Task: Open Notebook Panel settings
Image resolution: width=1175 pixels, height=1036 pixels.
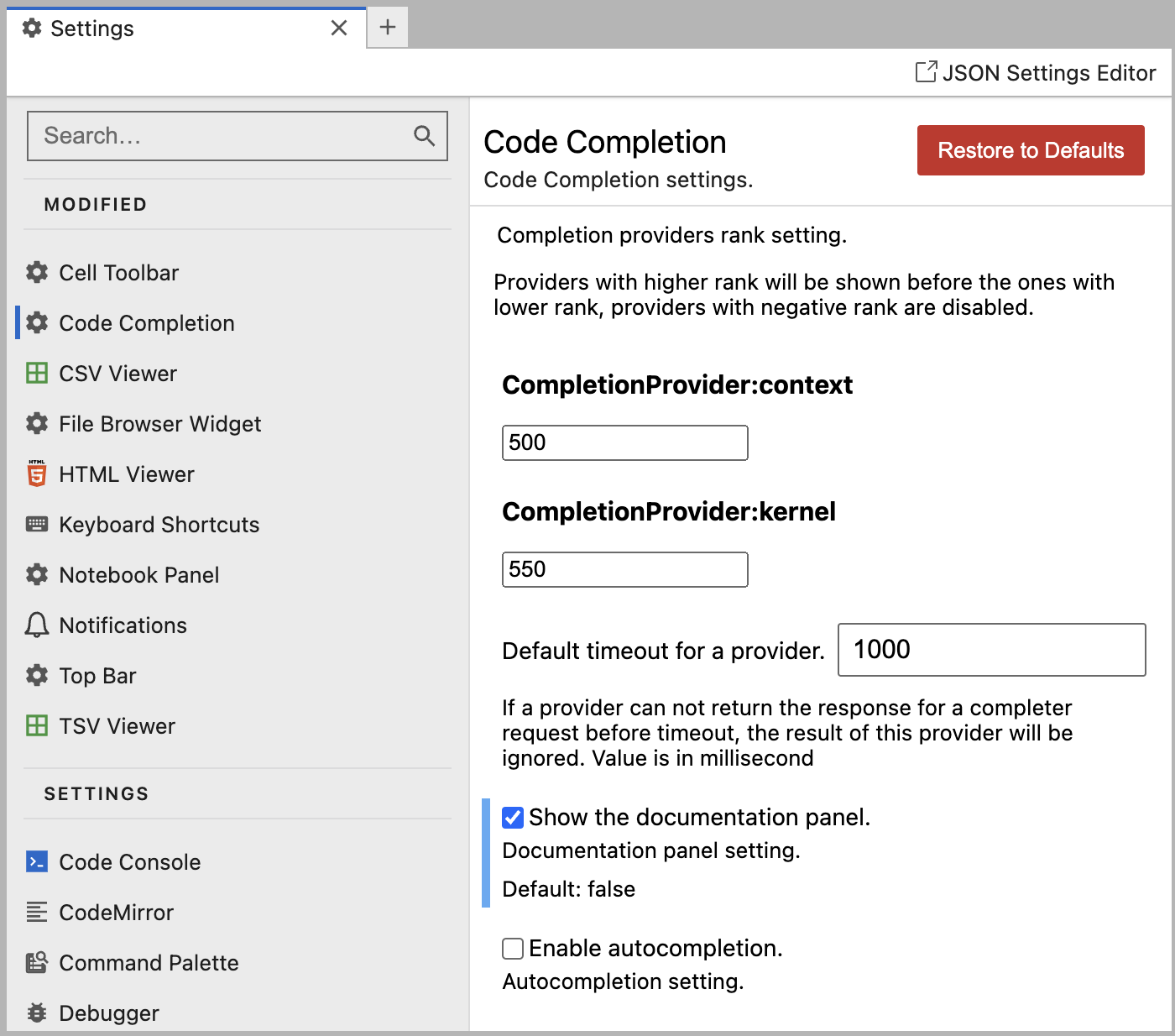Action: tap(139, 575)
